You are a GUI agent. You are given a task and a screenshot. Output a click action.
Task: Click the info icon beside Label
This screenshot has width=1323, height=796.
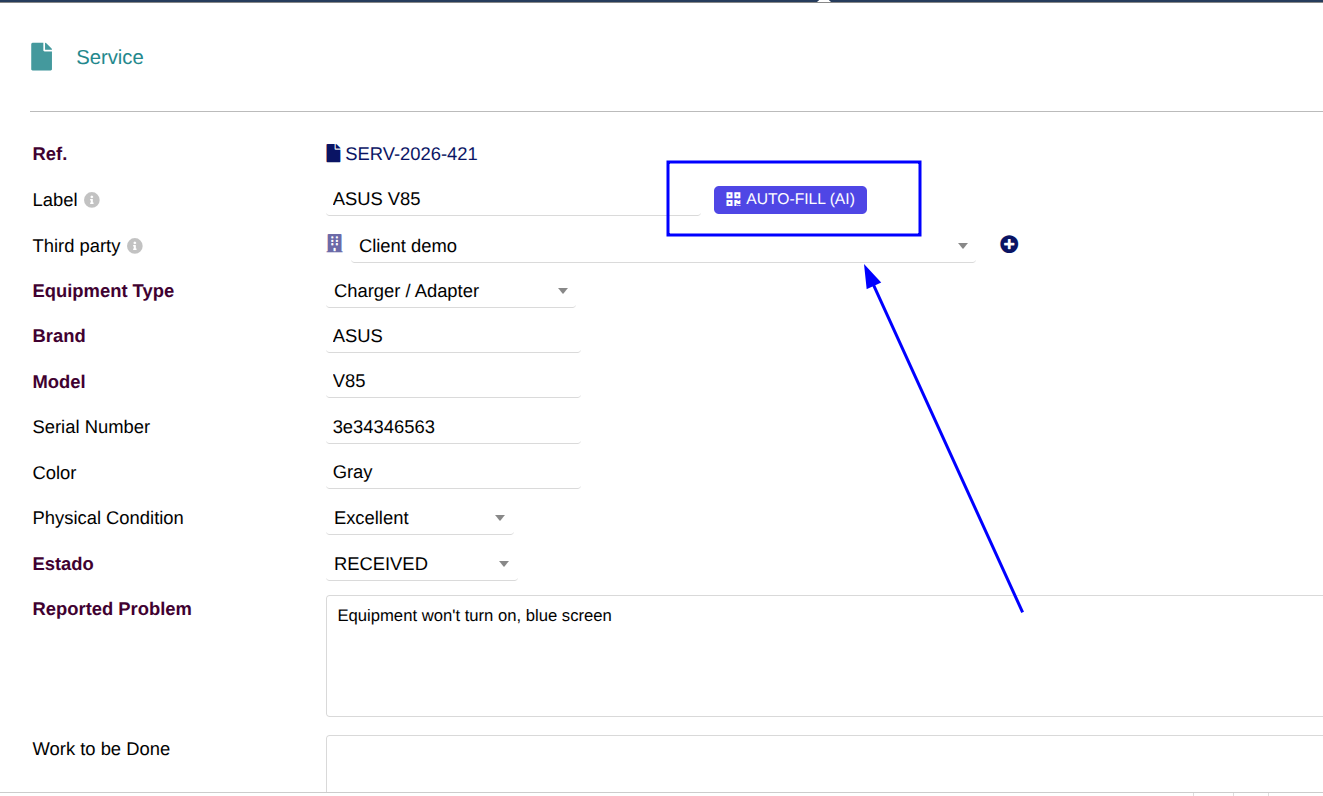pyautogui.click(x=92, y=200)
